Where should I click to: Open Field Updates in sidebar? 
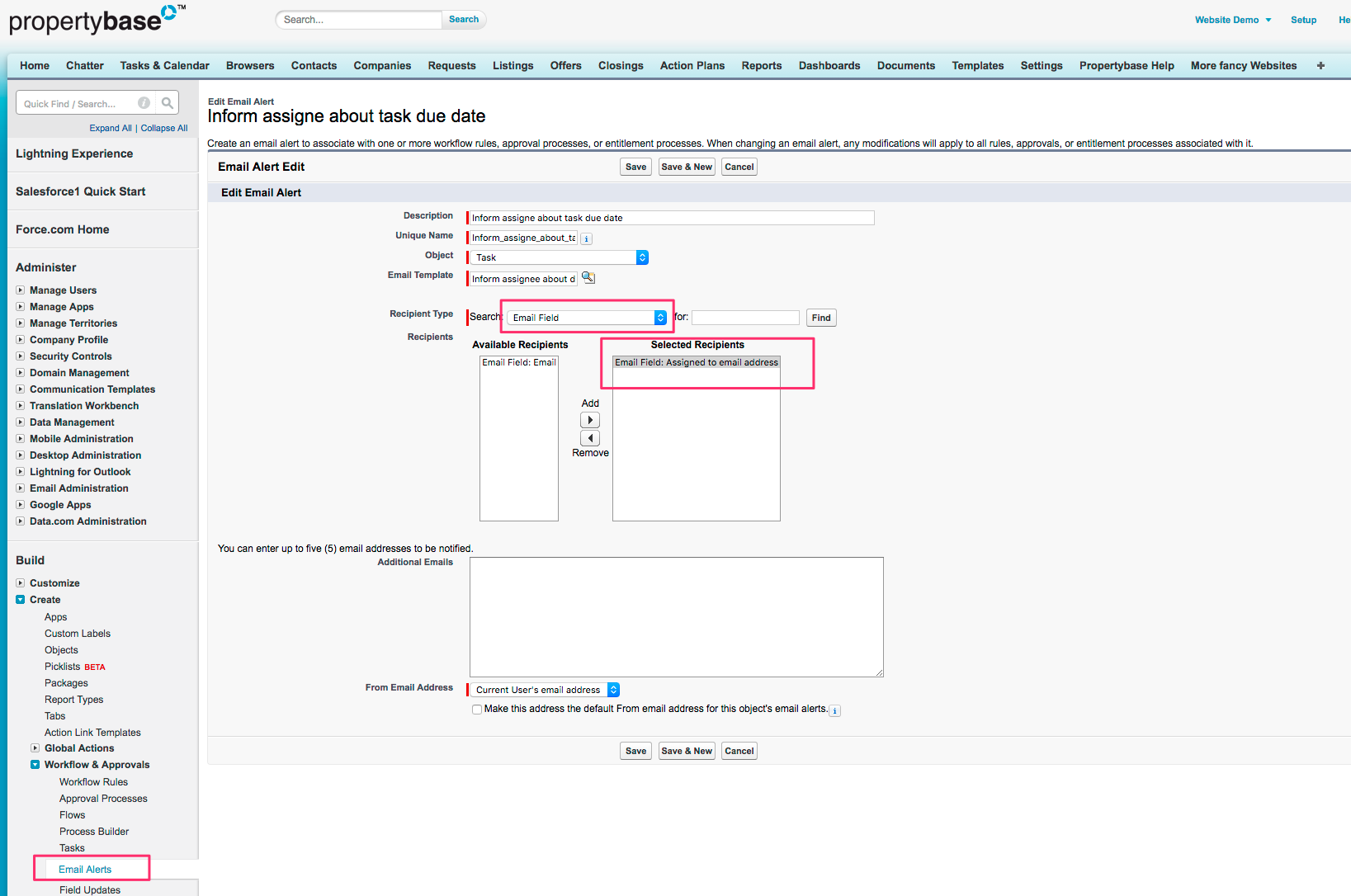[90, 890]
